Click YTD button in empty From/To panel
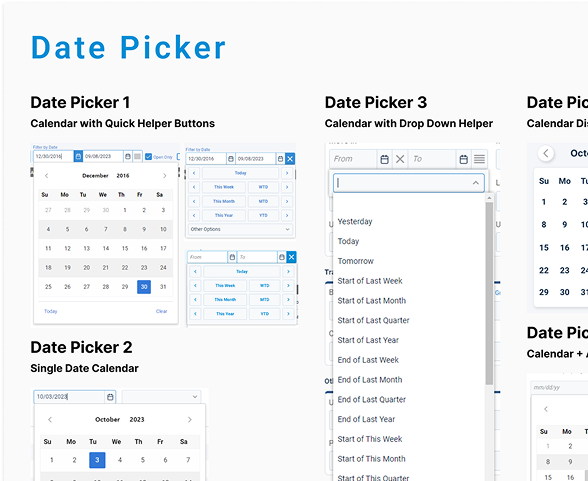The width and height of the screenshot is (588, 481). [265, 314]
